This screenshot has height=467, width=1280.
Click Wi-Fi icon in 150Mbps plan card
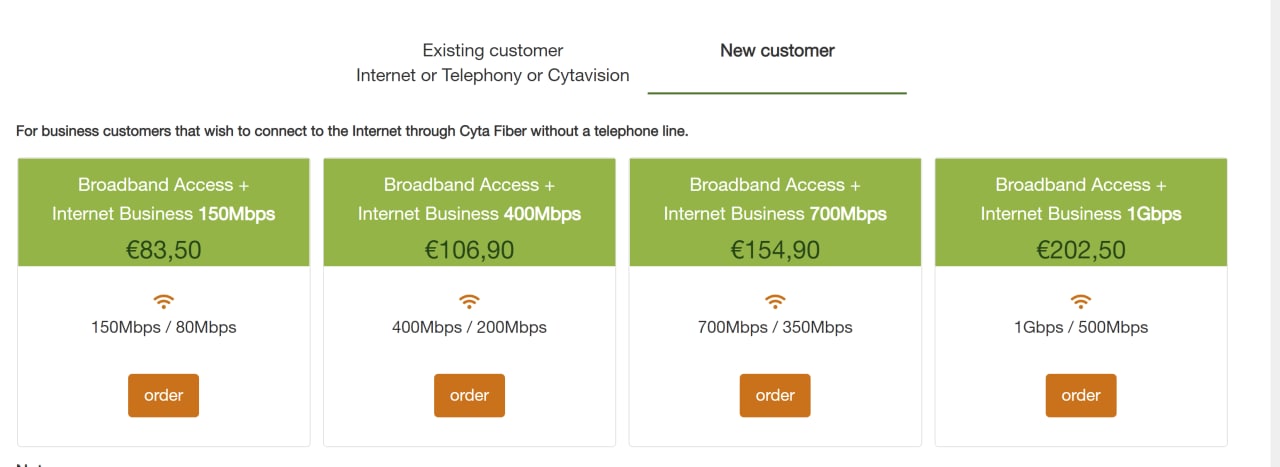pos(164,301)
